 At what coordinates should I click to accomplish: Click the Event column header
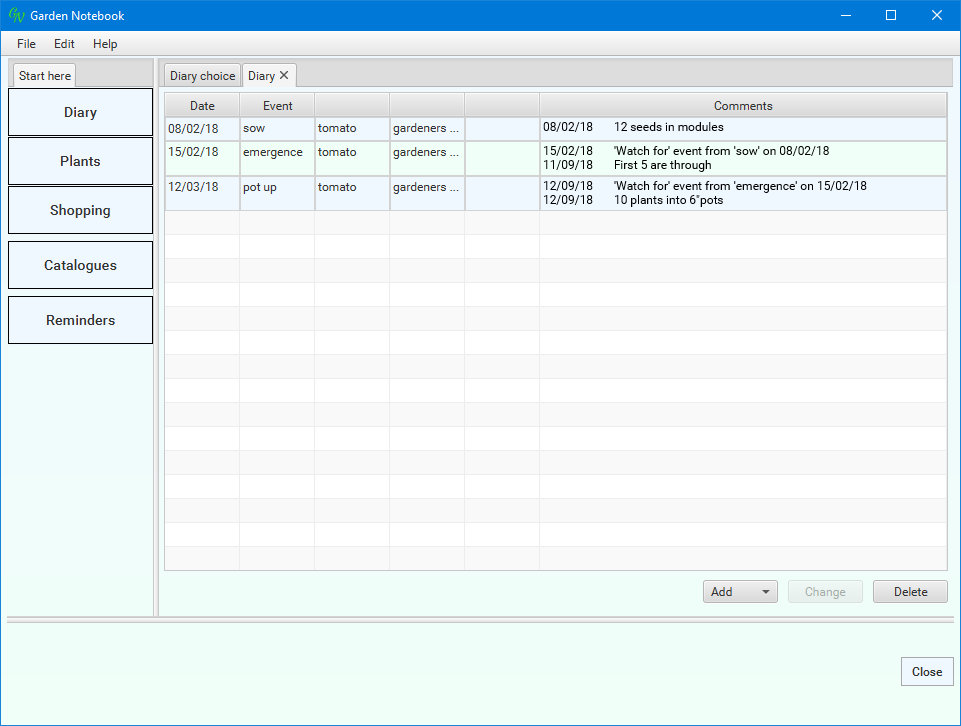277,106
